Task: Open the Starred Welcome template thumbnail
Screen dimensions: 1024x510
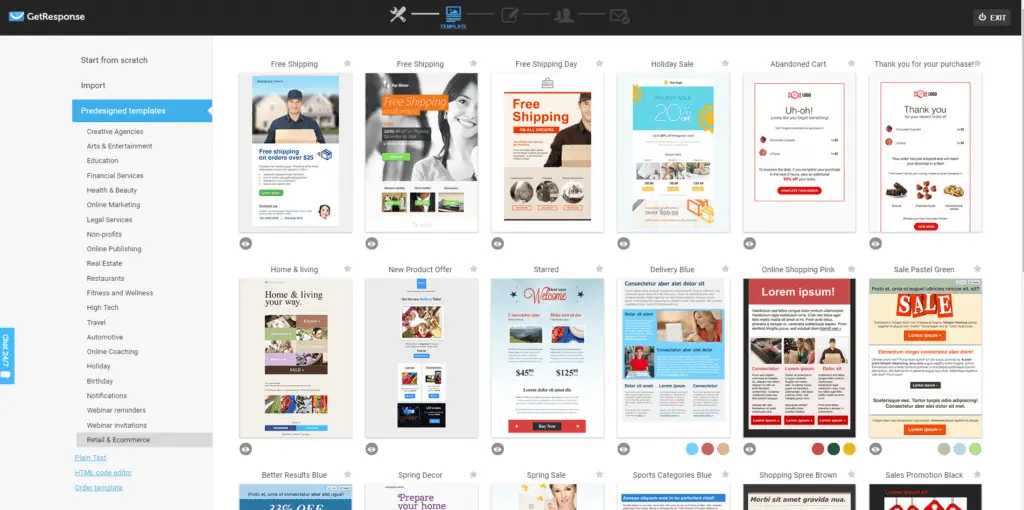Action: (x=547, y=358)
